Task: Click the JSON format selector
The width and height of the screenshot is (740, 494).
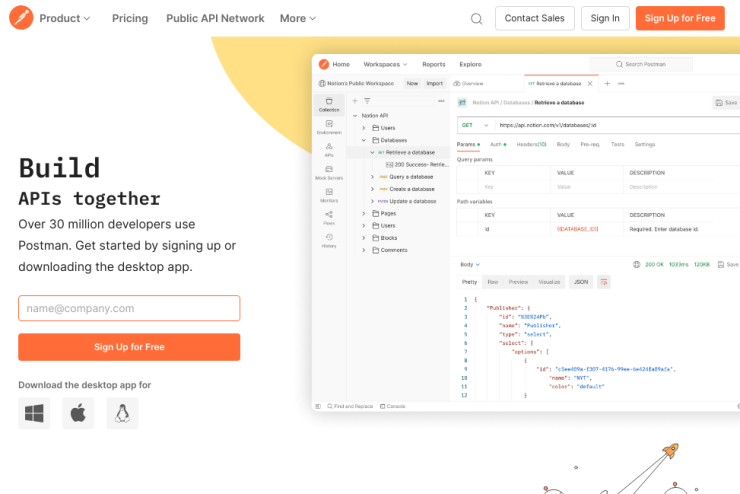Action: pos(581,282)
